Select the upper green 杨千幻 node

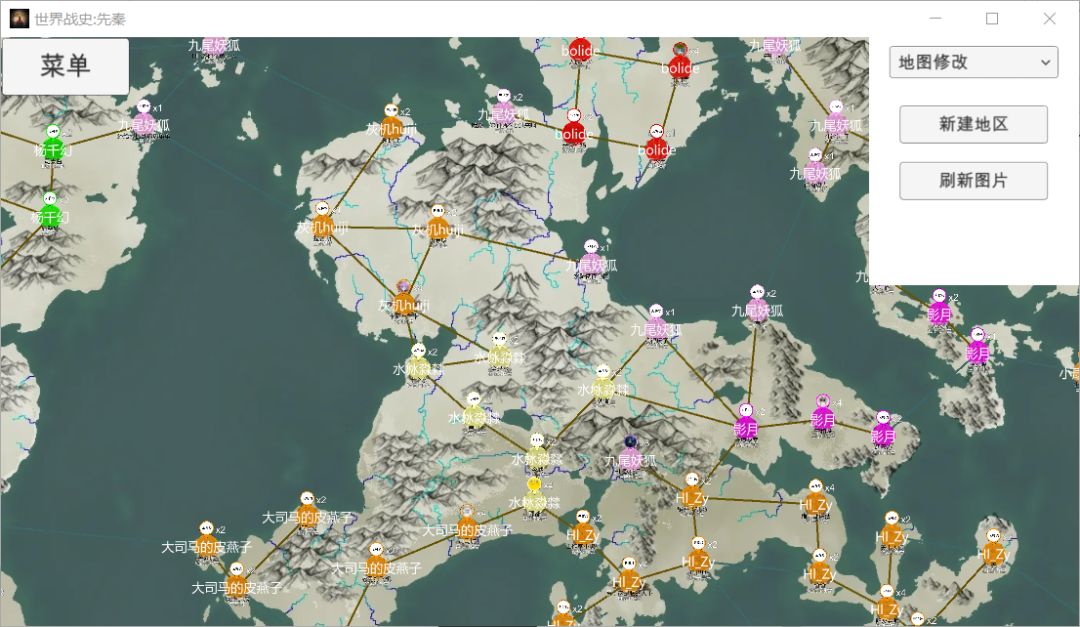53,144
